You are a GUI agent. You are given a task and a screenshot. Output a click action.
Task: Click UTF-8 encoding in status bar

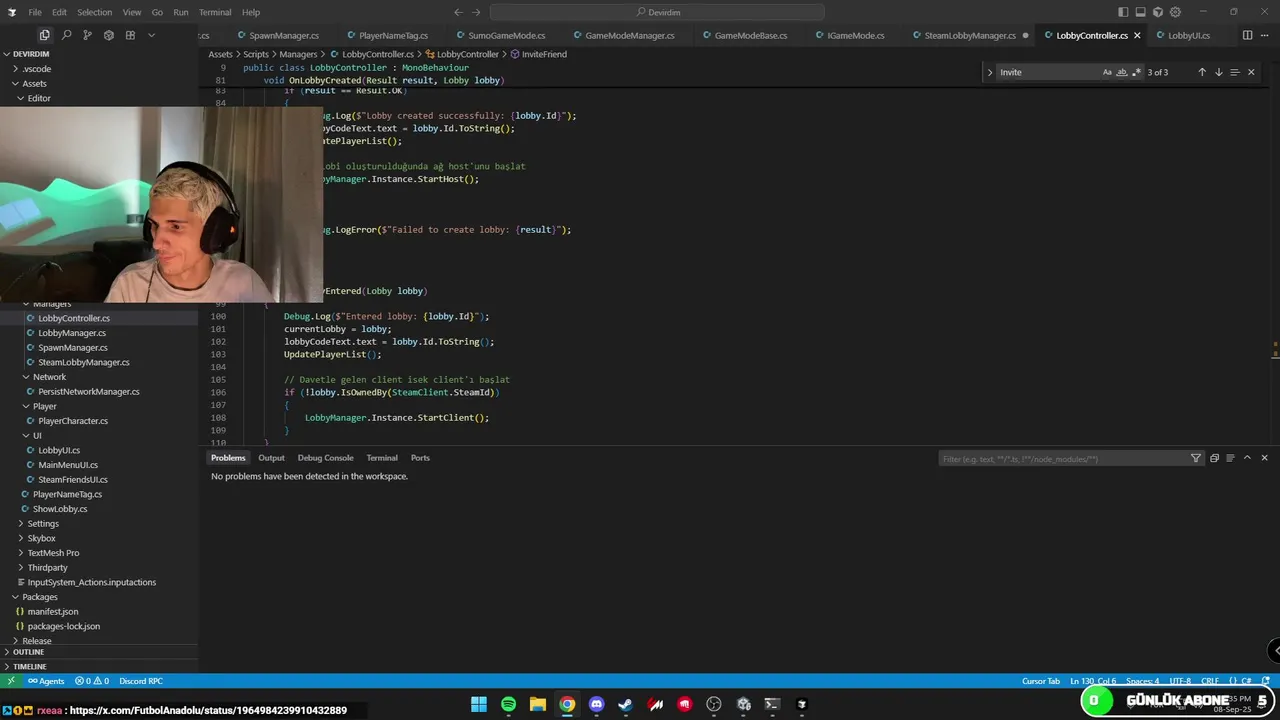(1180, 681)
